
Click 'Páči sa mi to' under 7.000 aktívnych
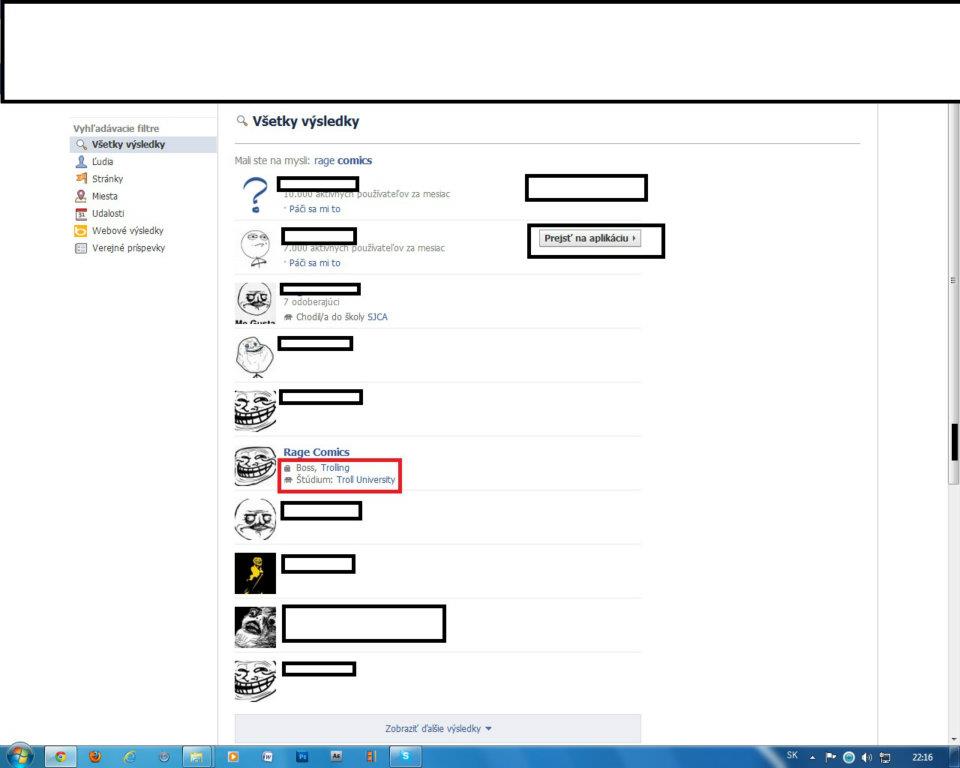pyautogui.click(x=314, y=263)
